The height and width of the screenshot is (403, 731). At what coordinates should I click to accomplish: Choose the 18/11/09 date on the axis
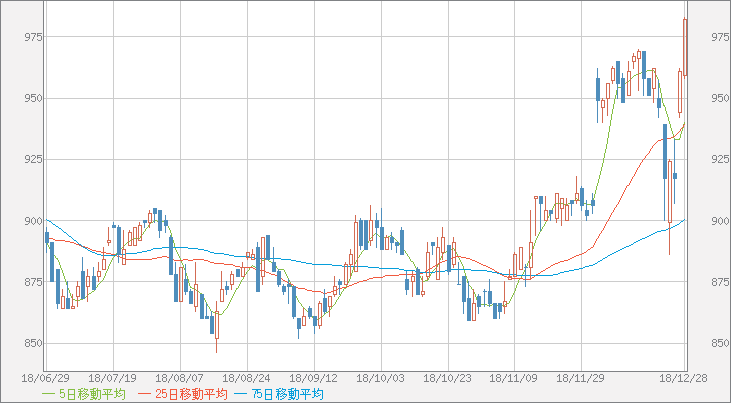(513, 379)
